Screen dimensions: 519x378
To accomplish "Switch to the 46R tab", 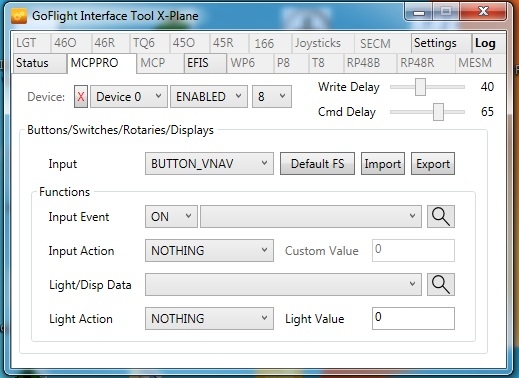I will tap(110, 43).
